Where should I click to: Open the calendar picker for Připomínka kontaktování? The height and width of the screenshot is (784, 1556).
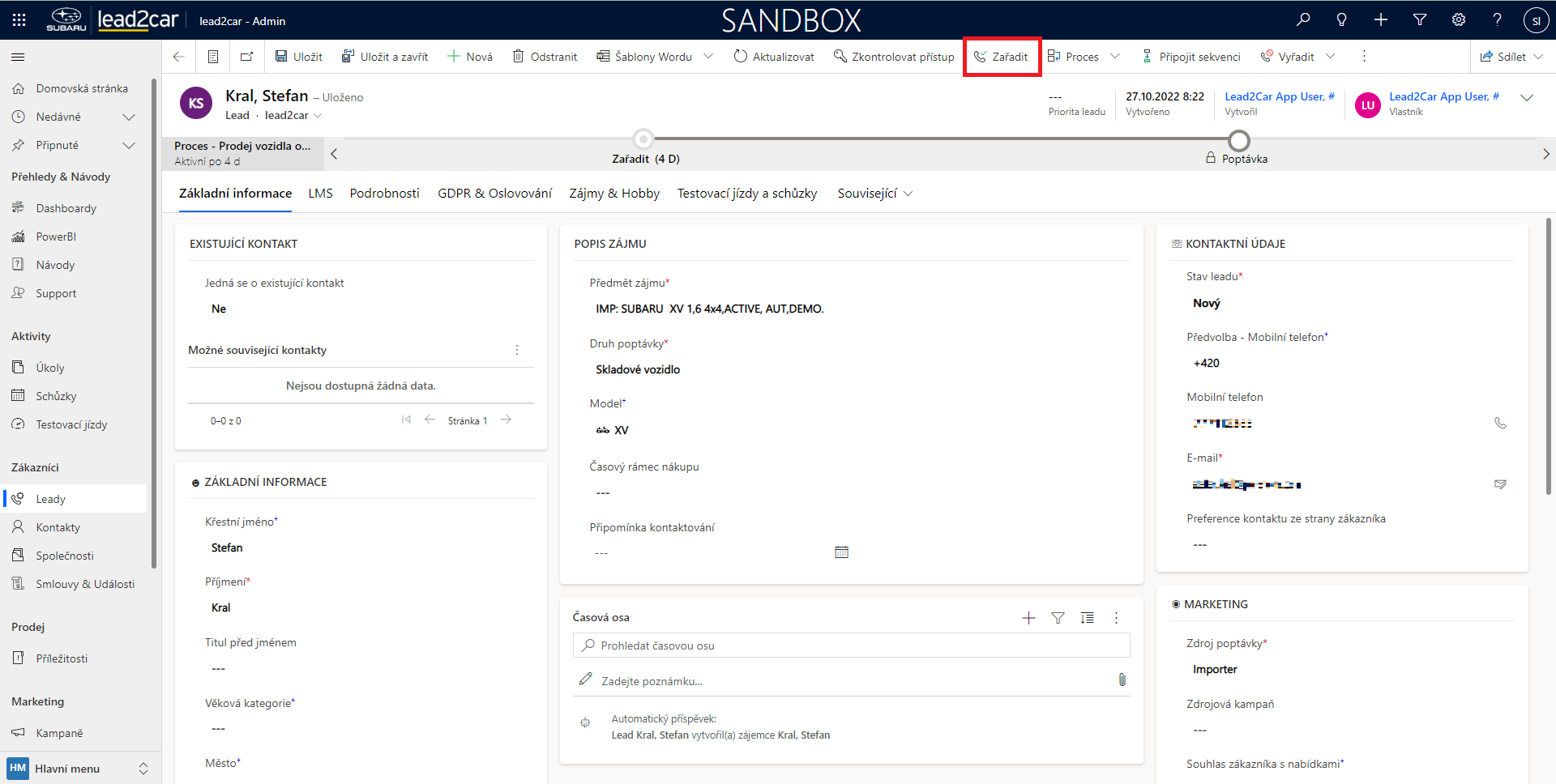(x=841, y=552)
